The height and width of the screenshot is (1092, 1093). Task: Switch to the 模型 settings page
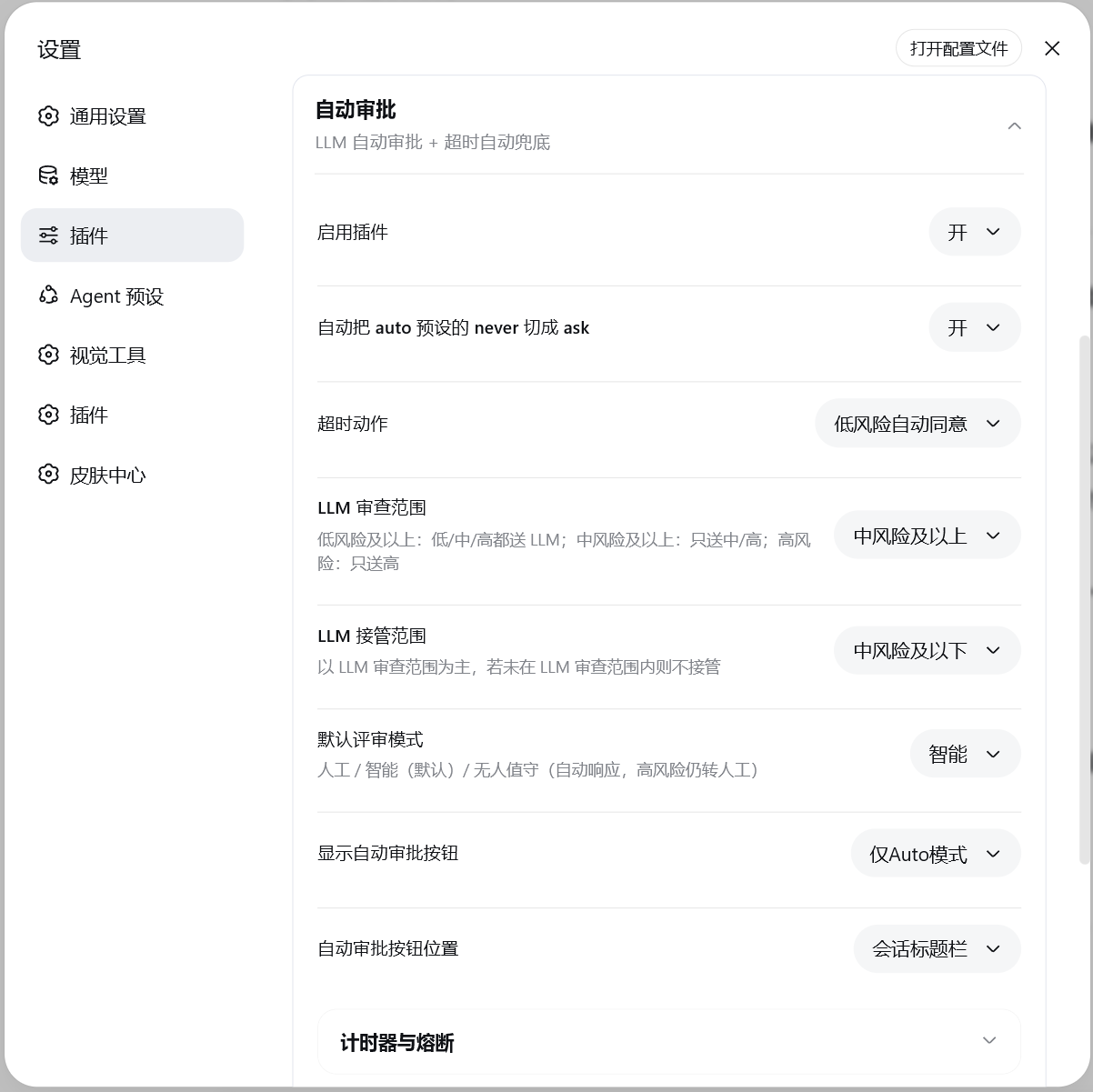tap(132, 175)
